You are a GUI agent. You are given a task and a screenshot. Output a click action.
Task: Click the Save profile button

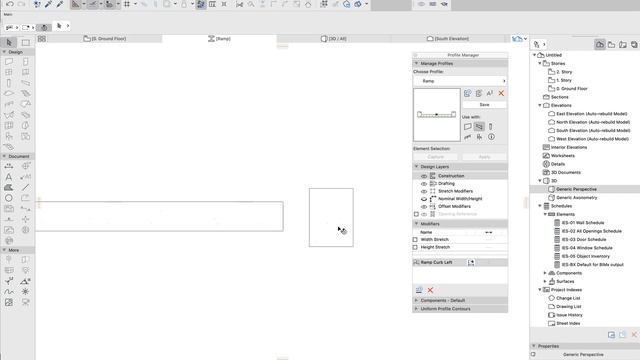[x=484, y=105]
